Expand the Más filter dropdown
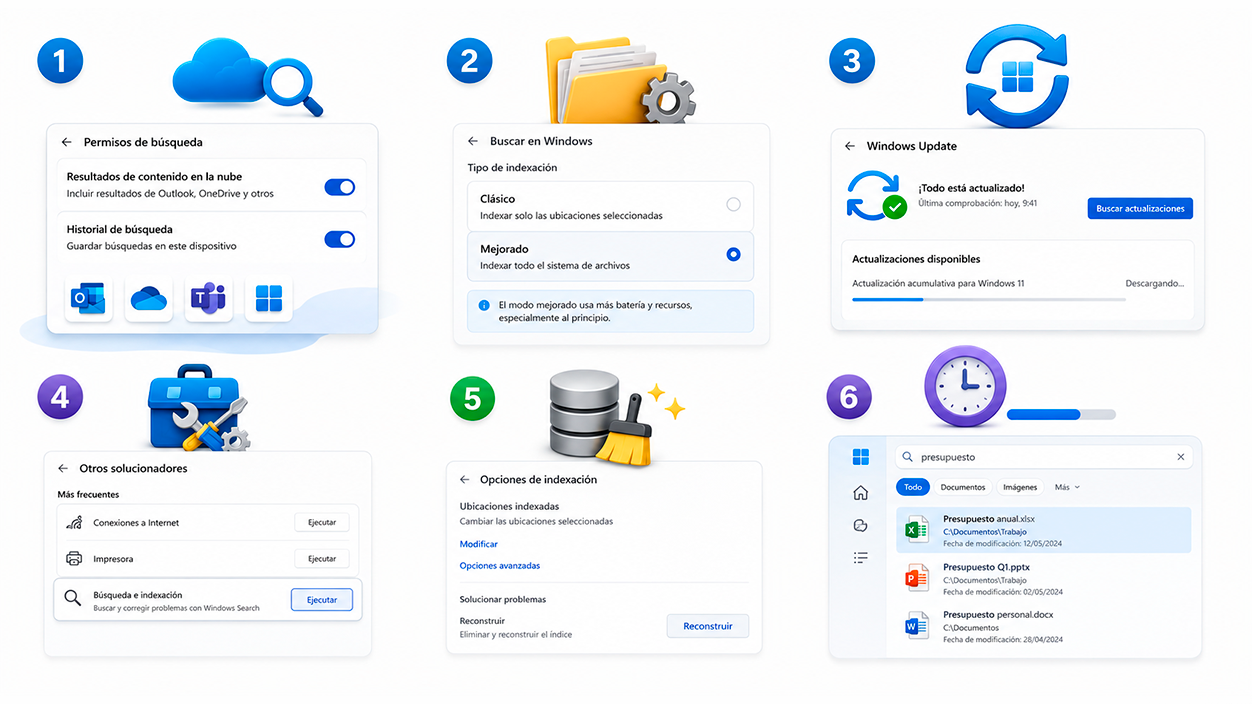This screenshot has height=704, width=1252. (1067, 487)
